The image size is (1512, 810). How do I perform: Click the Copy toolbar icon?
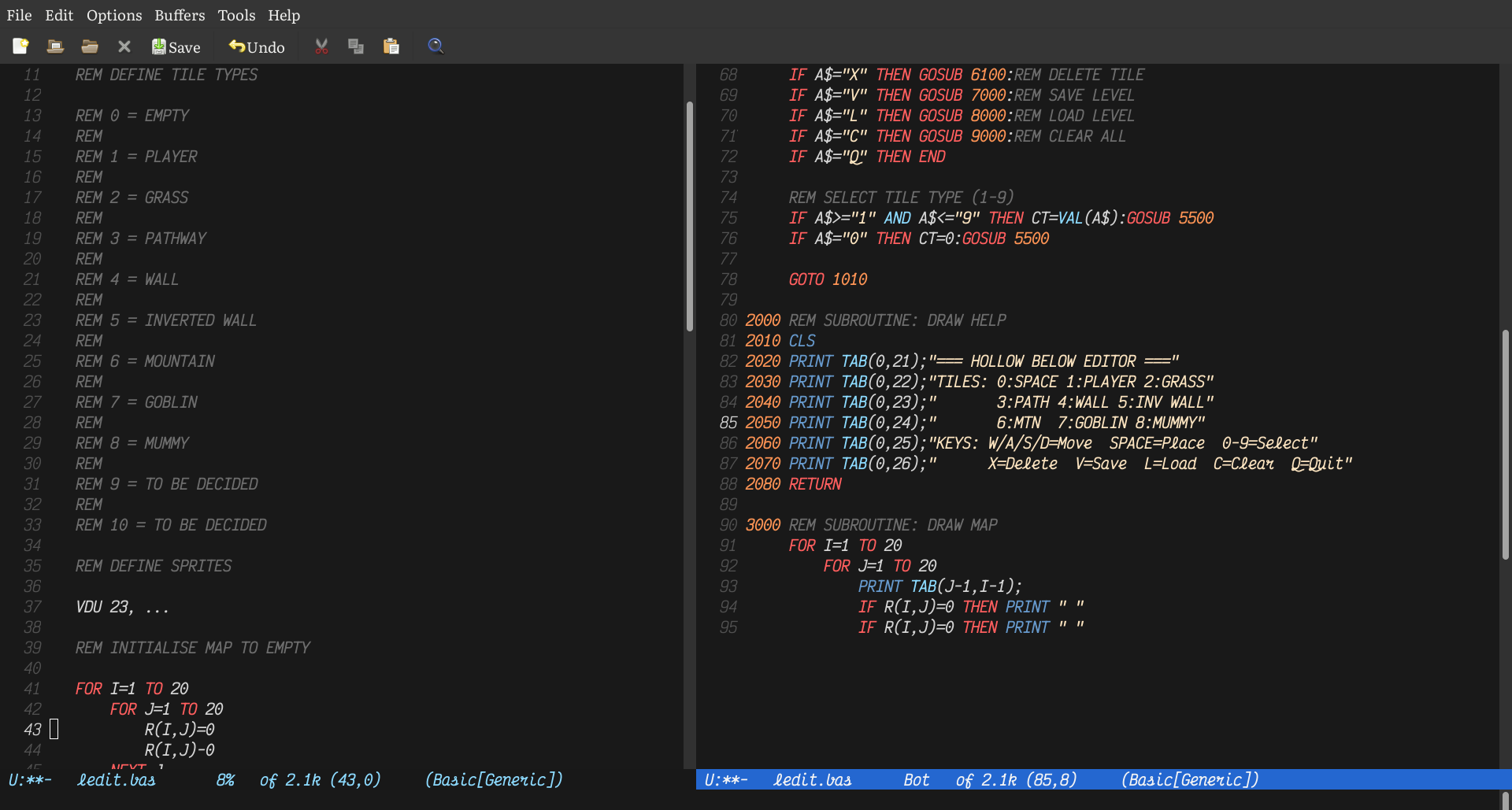coord(356,46)
